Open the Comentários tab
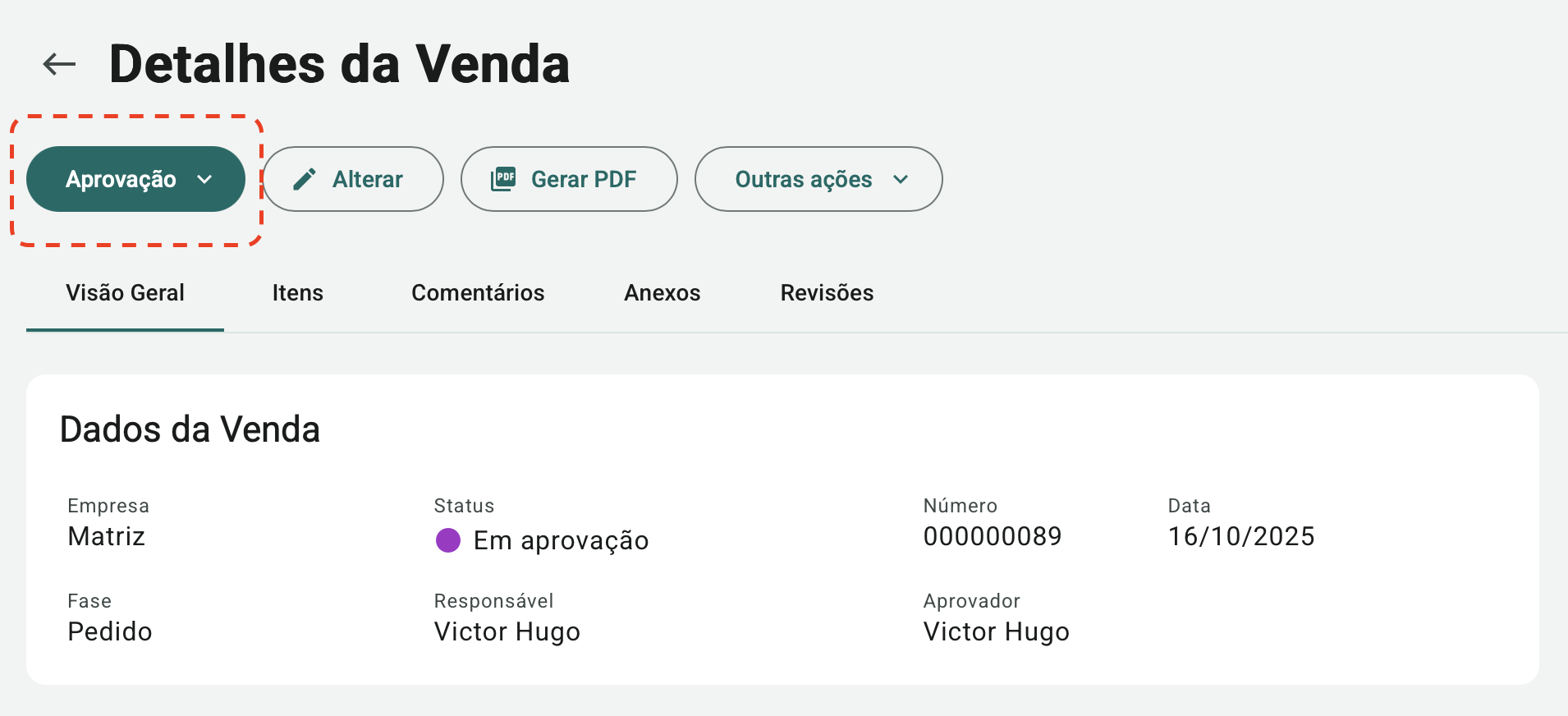 [478, 292]
